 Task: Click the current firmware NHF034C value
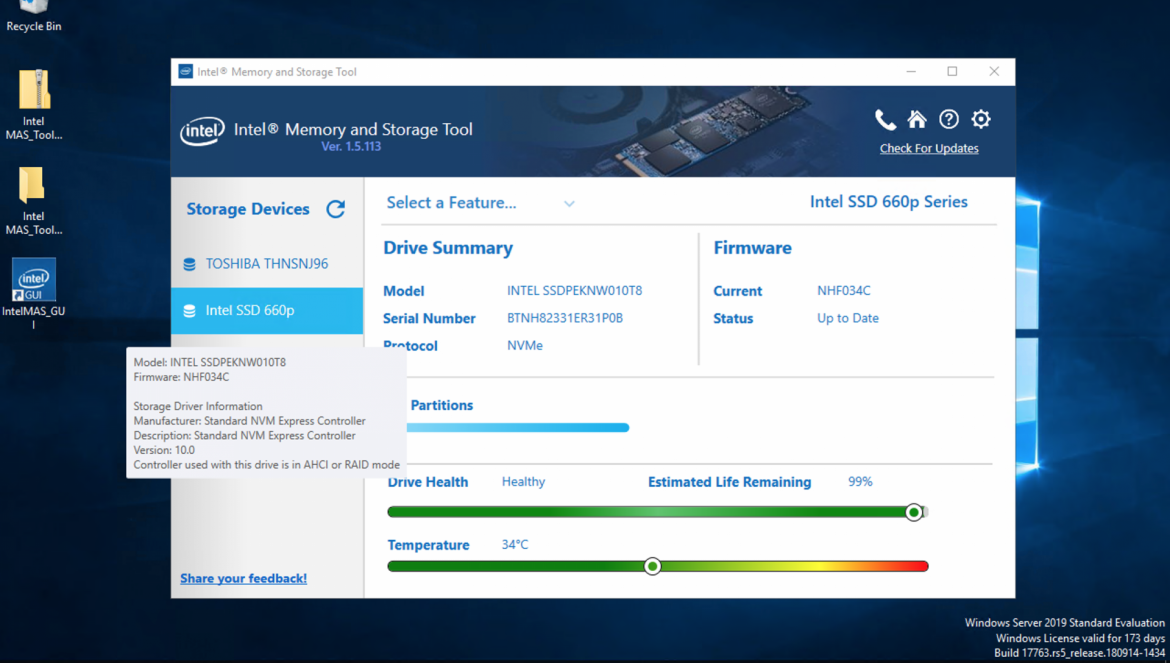coord(844,291)
